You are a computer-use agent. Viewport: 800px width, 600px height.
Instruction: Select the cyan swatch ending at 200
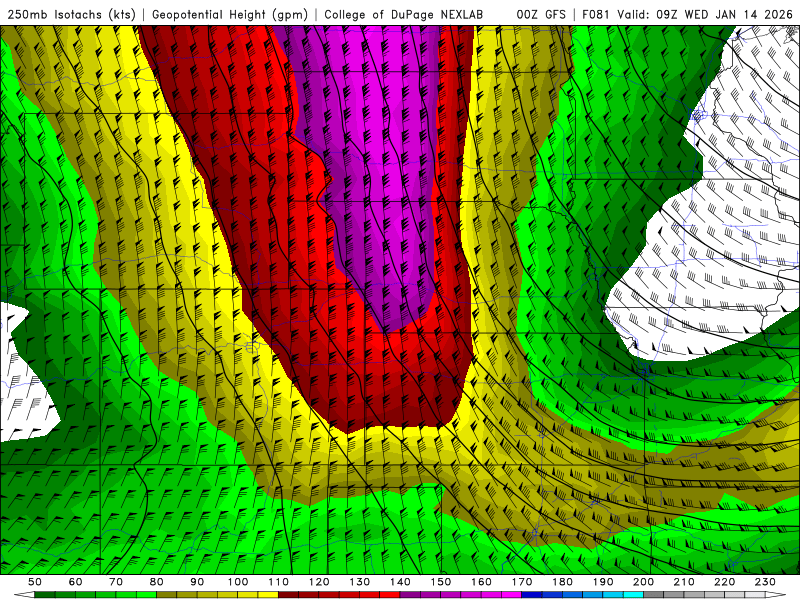click(633, 595)
